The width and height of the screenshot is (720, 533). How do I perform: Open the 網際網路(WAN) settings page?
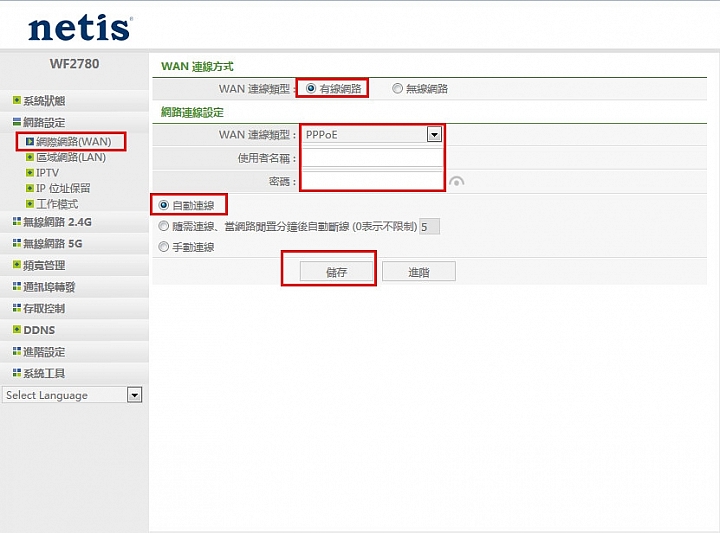73,141
